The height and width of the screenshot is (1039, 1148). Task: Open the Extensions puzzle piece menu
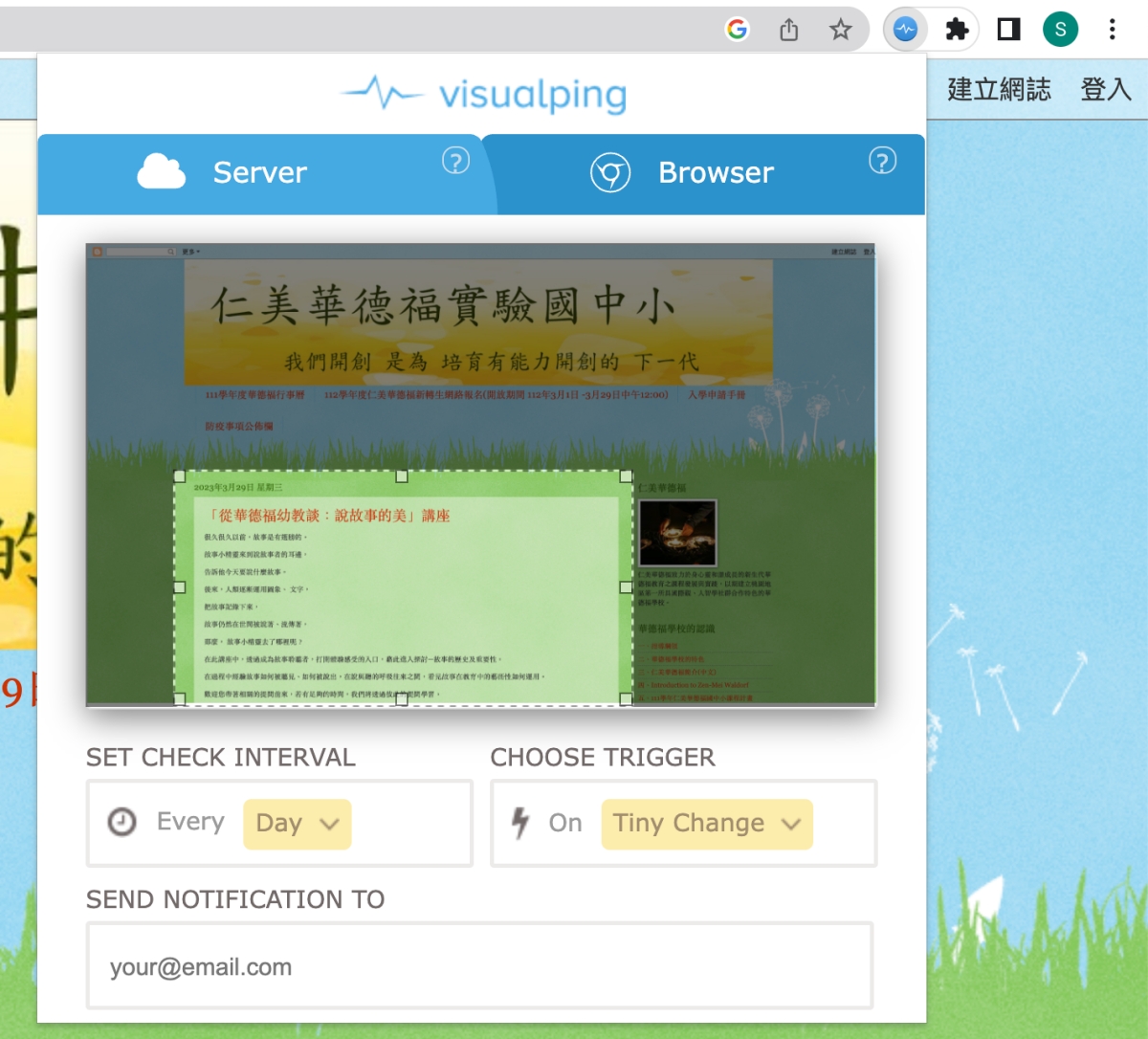click(957, 30)
